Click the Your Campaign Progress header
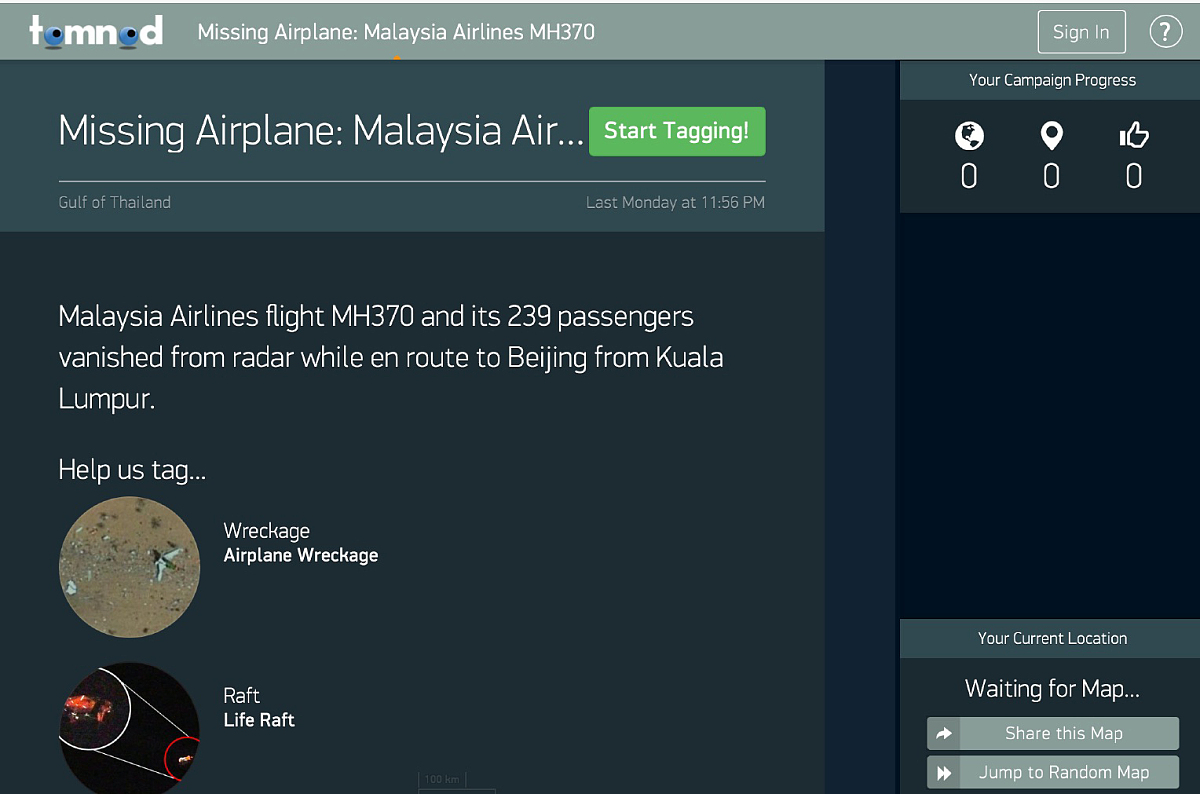This screenshot has height=794, width=1200. [1052, 80]
